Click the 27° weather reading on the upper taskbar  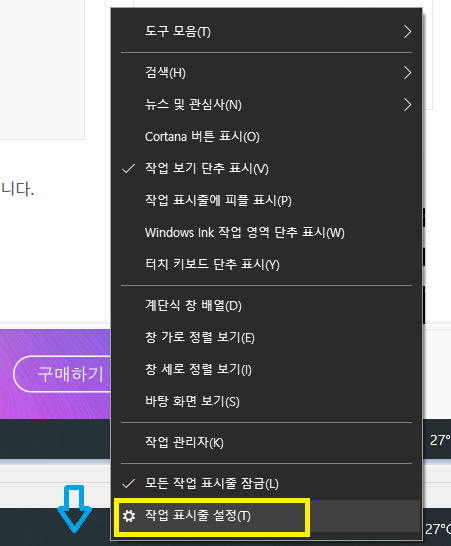point(440,440)
